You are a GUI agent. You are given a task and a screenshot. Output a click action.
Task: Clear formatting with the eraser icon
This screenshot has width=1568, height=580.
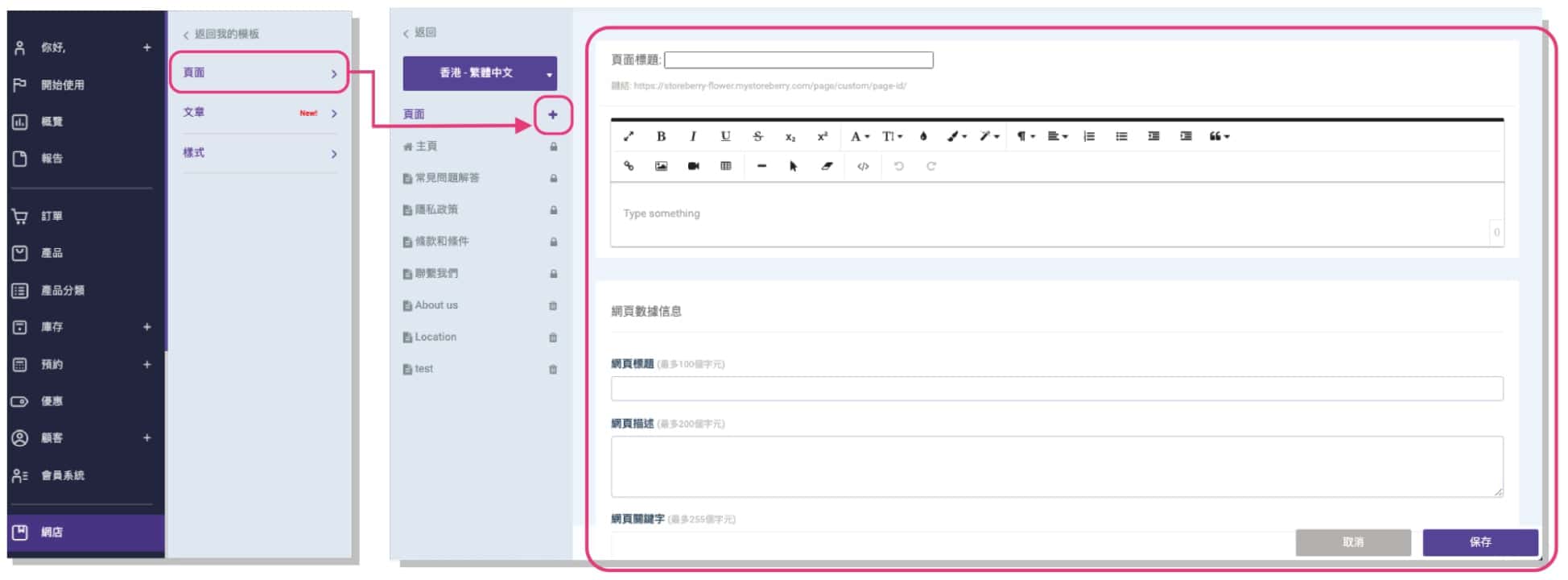tap(827, 166)
